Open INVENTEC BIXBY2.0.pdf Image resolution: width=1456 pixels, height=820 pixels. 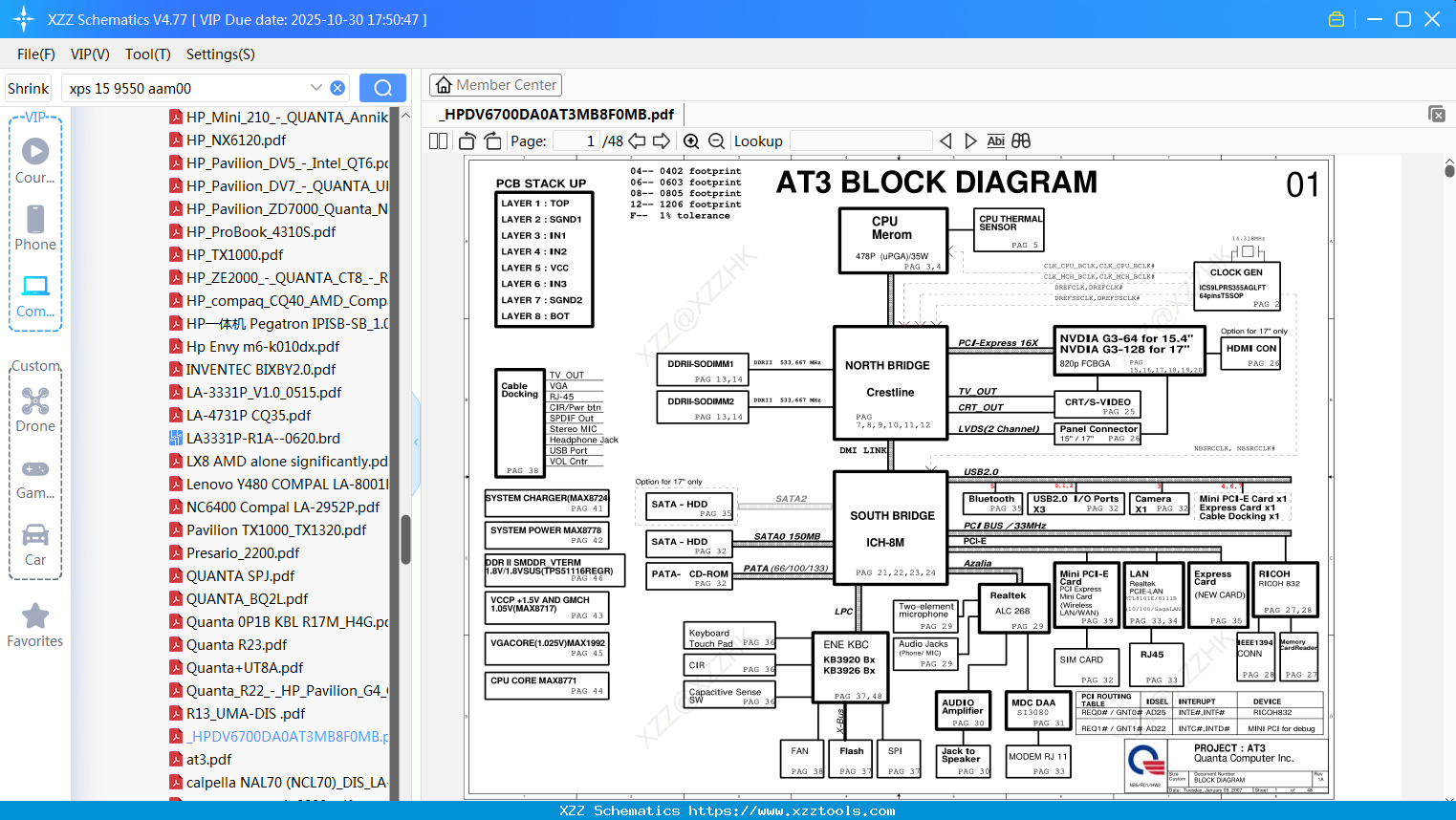252,369
